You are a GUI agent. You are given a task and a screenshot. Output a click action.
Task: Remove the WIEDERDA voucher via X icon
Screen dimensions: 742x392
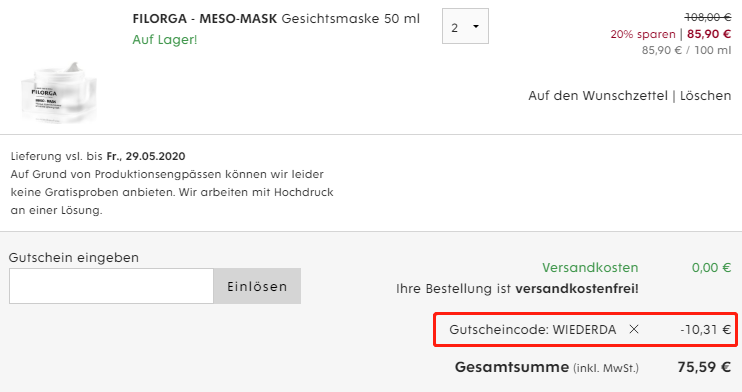634,330
